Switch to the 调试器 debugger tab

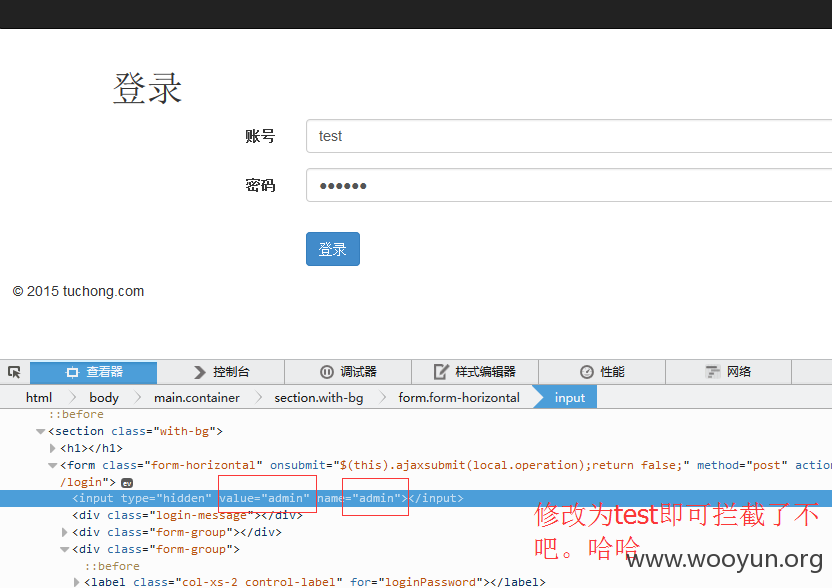(x=348, y=372)
